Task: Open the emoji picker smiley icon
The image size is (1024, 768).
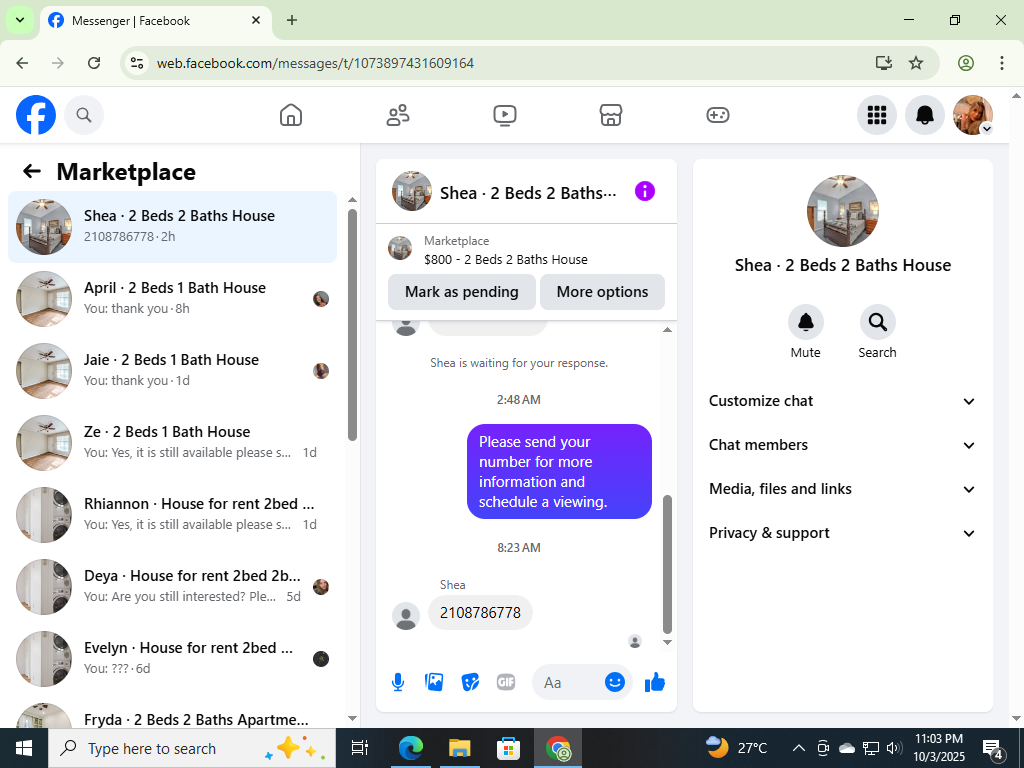Action: click(x=615, y=682)
